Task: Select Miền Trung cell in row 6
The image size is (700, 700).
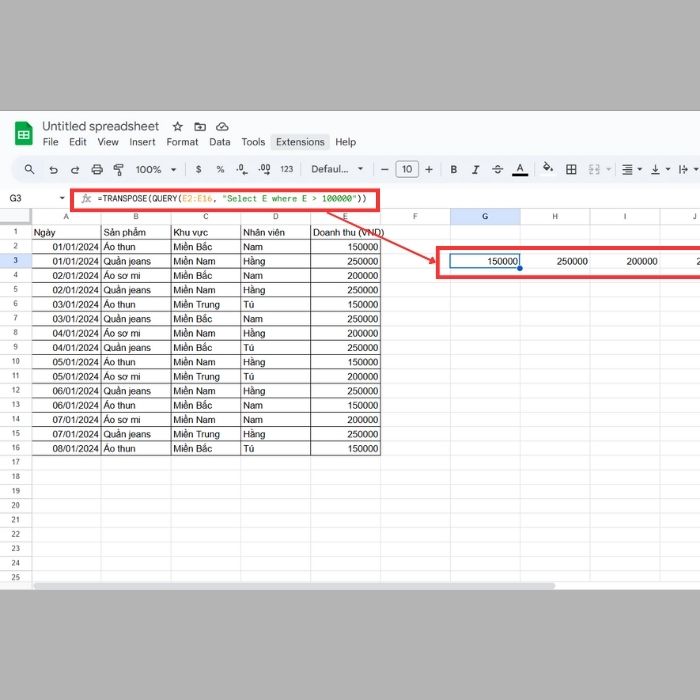Action: coord(206,304)
